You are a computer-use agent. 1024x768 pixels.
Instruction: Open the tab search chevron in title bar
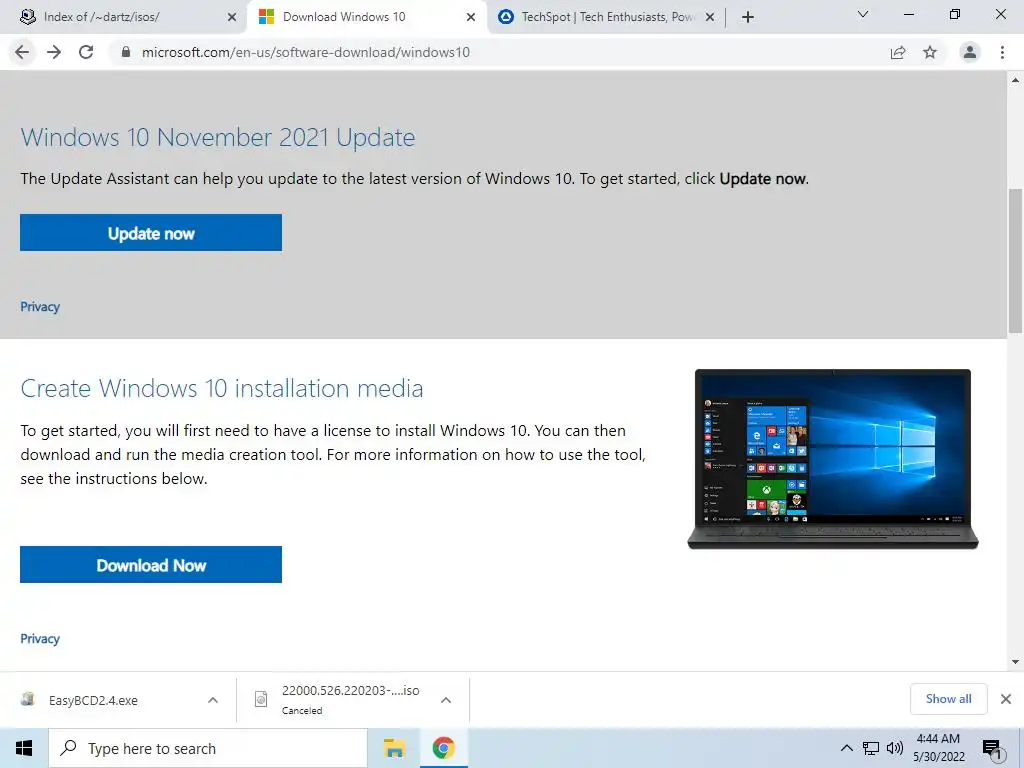[863, 14]
